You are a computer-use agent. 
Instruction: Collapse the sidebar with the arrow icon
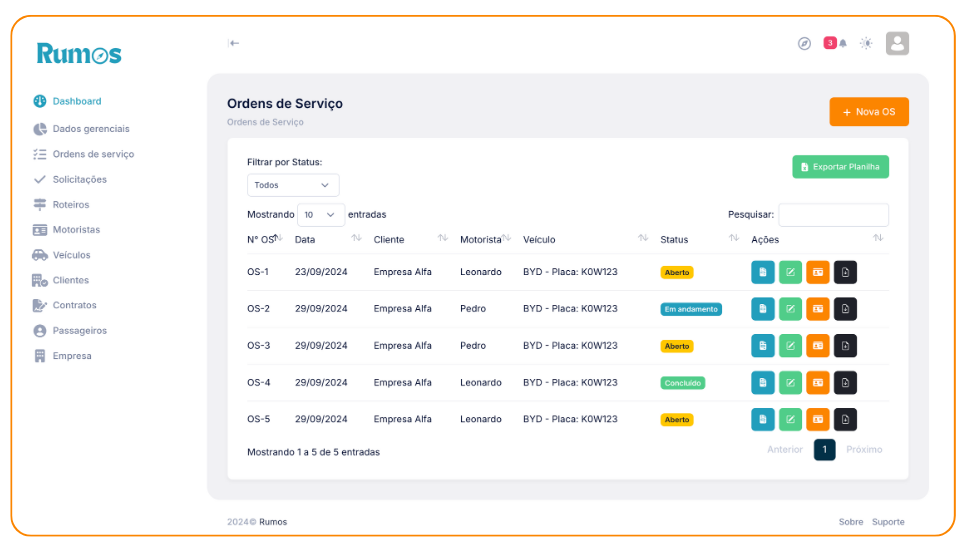(234, 43)
